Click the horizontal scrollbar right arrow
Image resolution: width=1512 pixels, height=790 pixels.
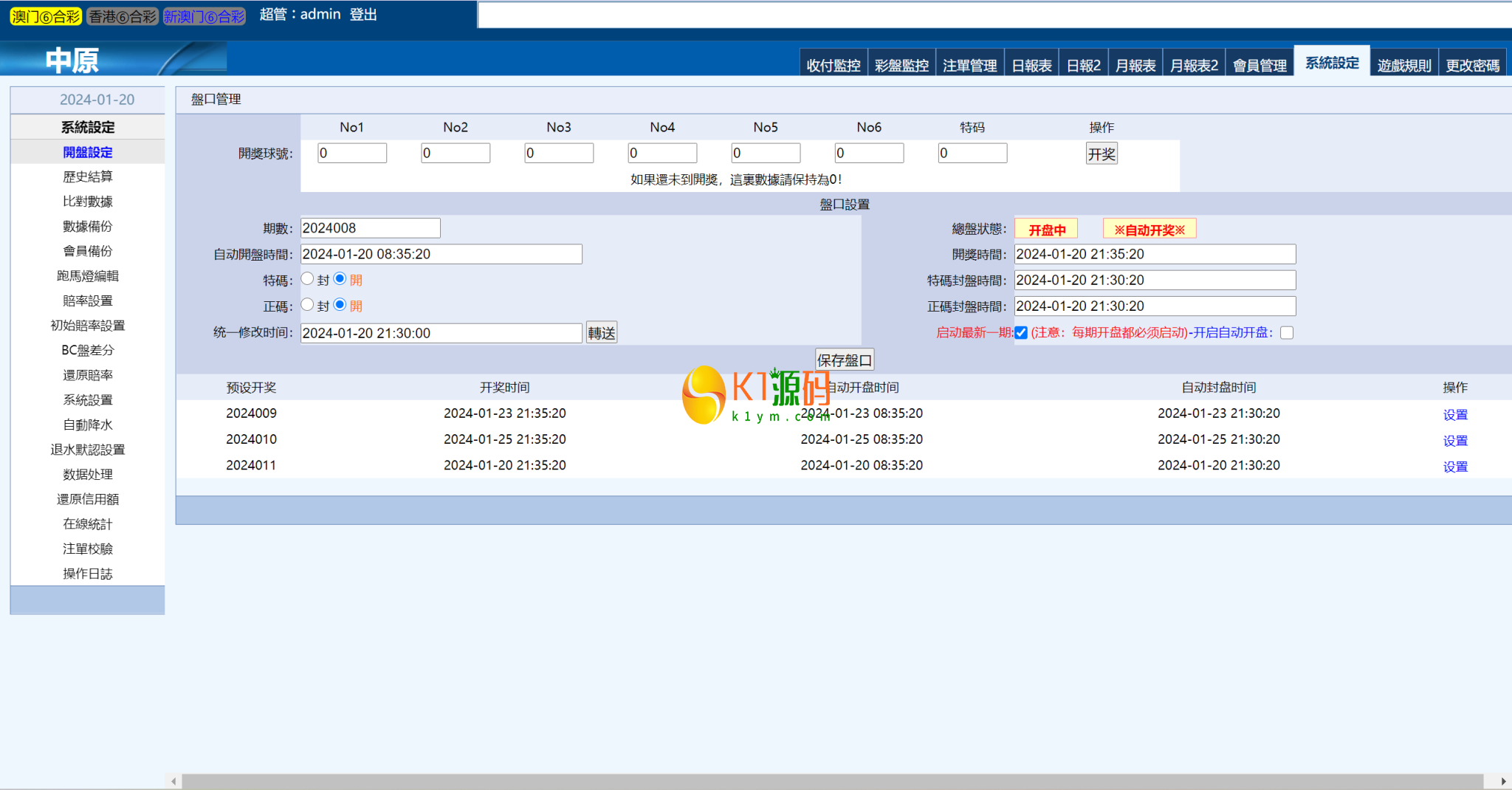click(1503, 781)
